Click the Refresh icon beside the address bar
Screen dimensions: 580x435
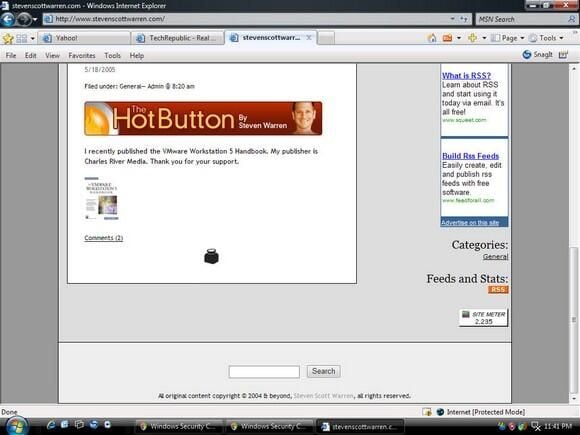(464, 19)
